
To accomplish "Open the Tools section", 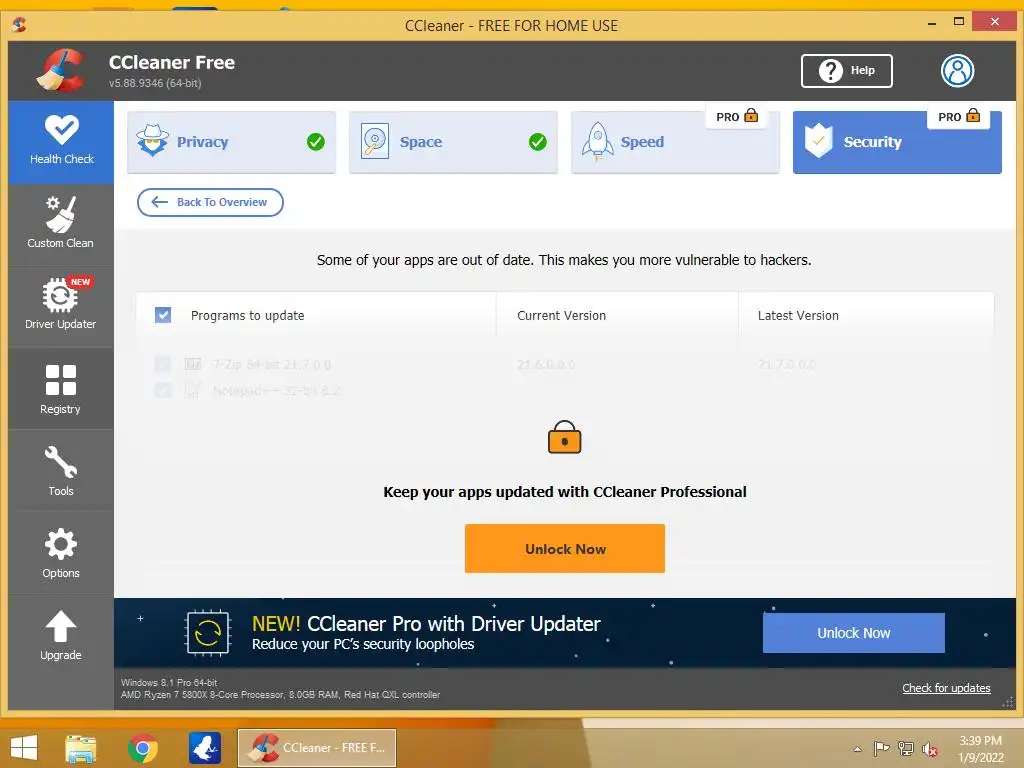I will (61, 470).
